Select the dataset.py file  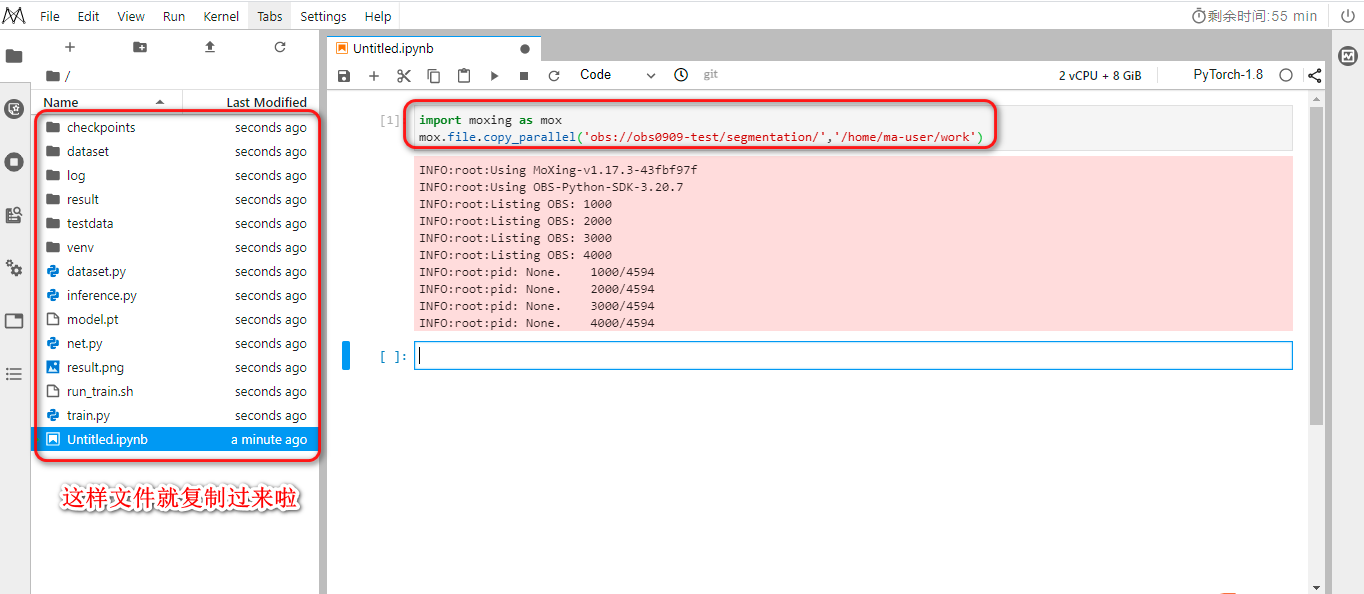pyautogui.click(x=175, y=271)
